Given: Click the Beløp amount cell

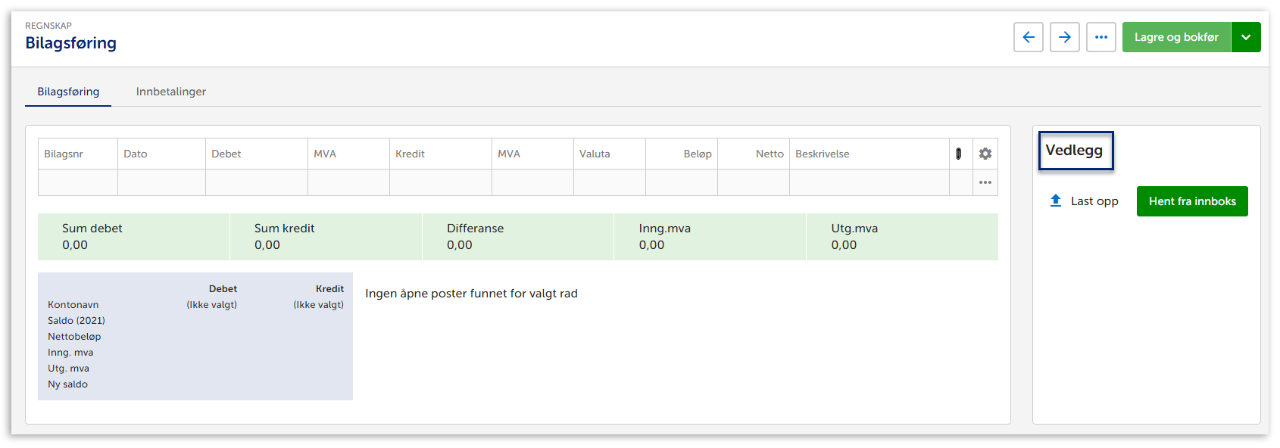Looking at the screenshot, I should coord(681,183).
